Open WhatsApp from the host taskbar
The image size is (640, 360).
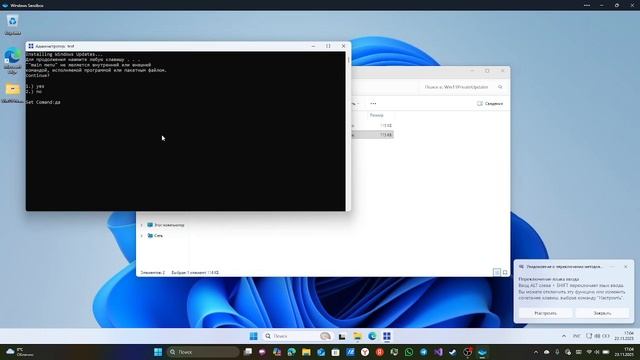(409, 352)
